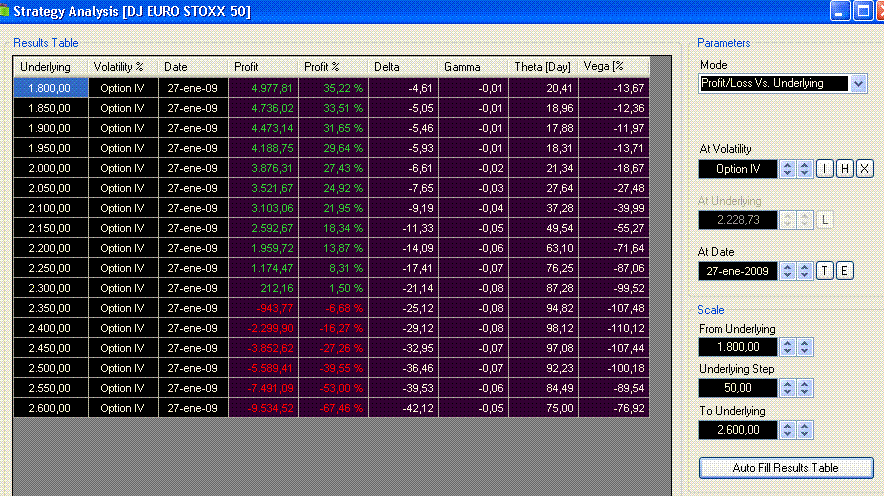Focus the At Date 27-ene-2009 field

738,271
